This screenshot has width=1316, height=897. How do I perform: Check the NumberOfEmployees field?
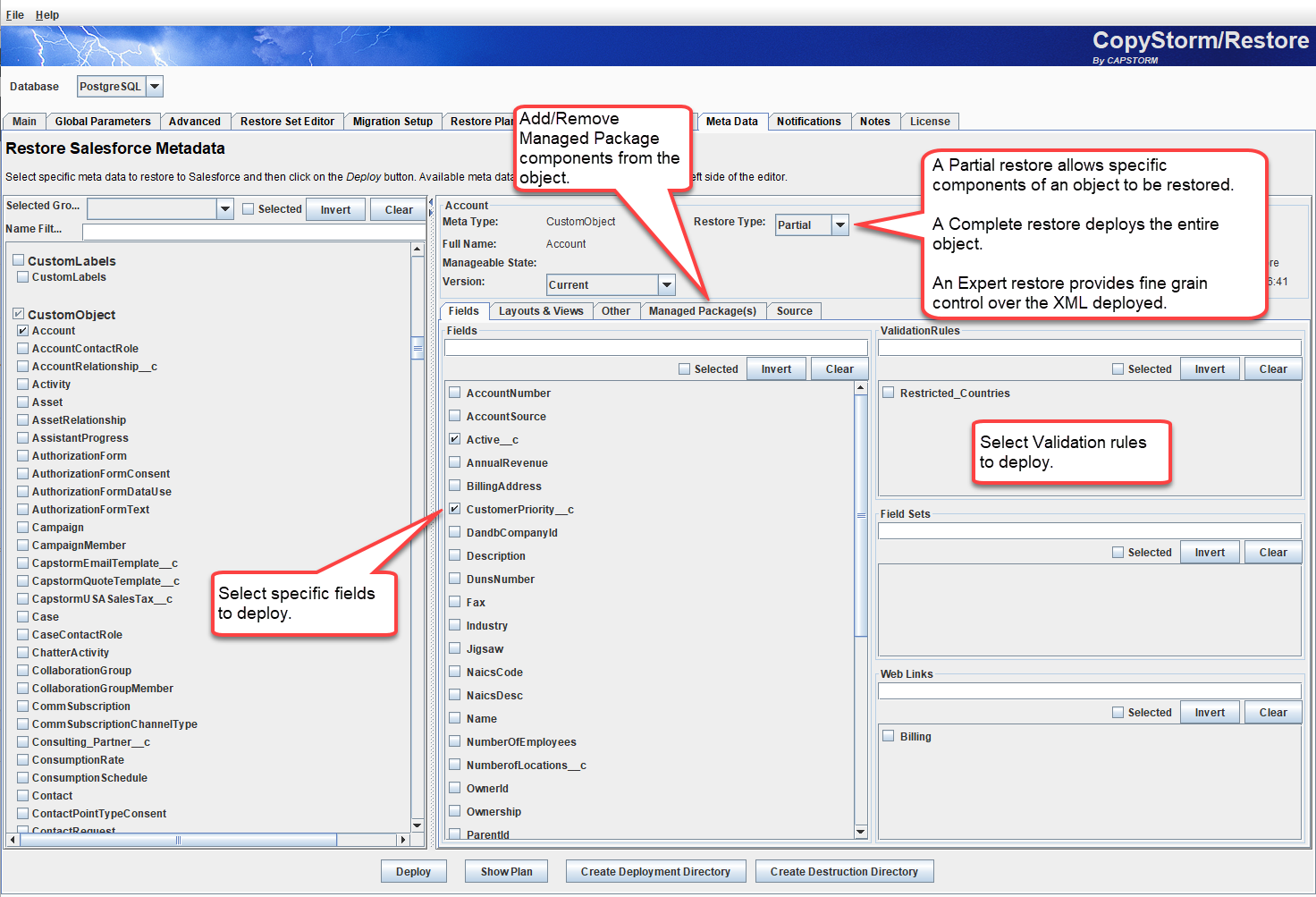pyautogui.click(x=455, y=741)
